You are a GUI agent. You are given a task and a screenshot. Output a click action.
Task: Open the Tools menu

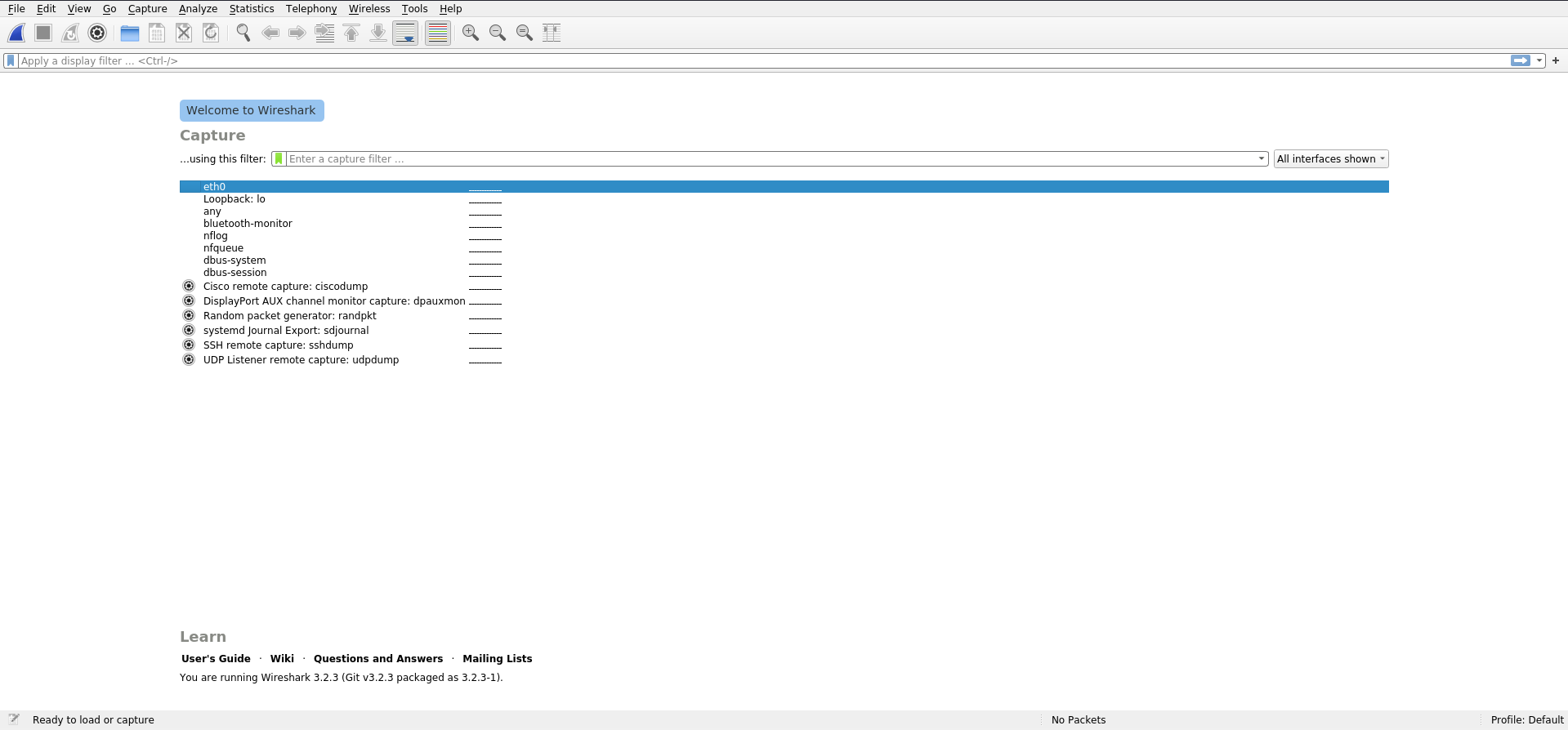pos(415,9)
